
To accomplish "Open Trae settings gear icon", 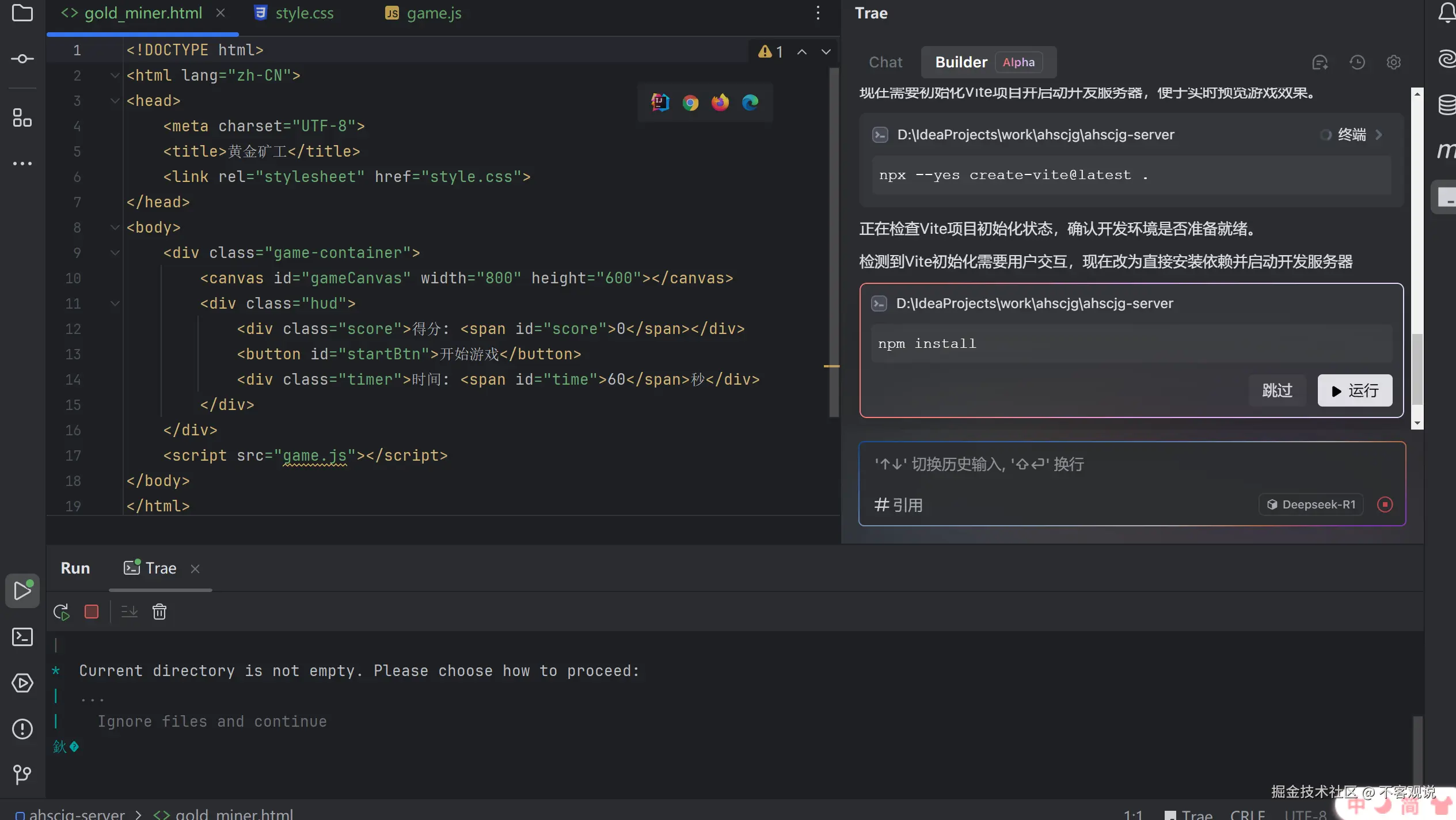I will click(x=1393, y=62).
